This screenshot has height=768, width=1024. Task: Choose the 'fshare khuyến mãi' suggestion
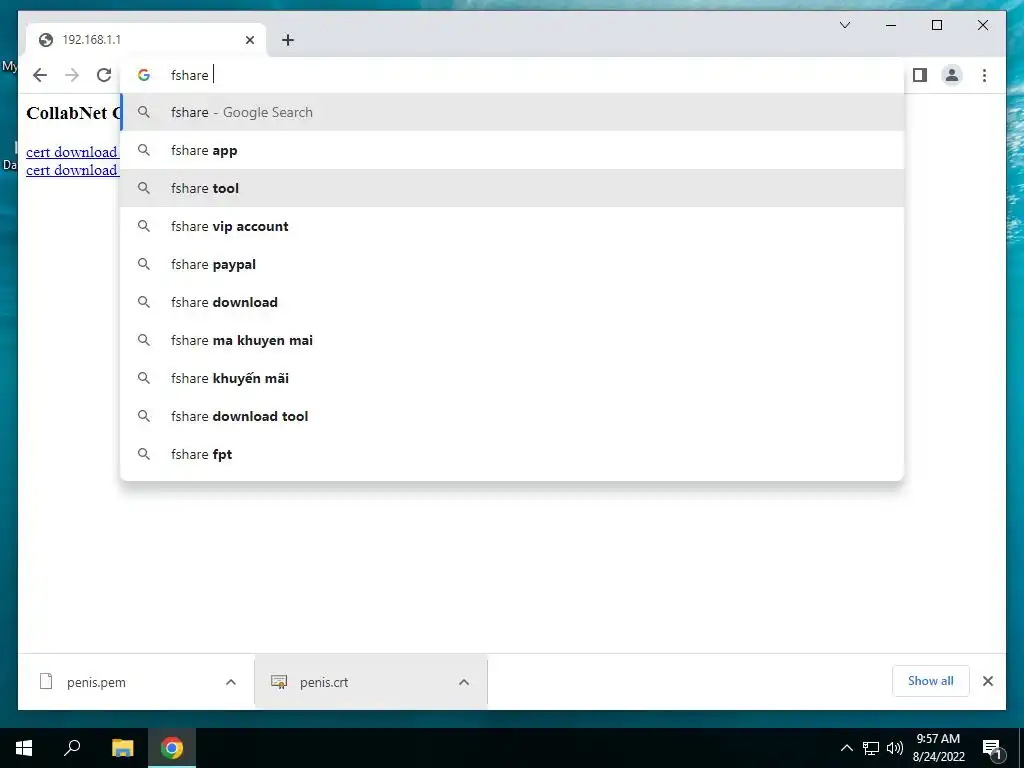click(x=512, y=378)
